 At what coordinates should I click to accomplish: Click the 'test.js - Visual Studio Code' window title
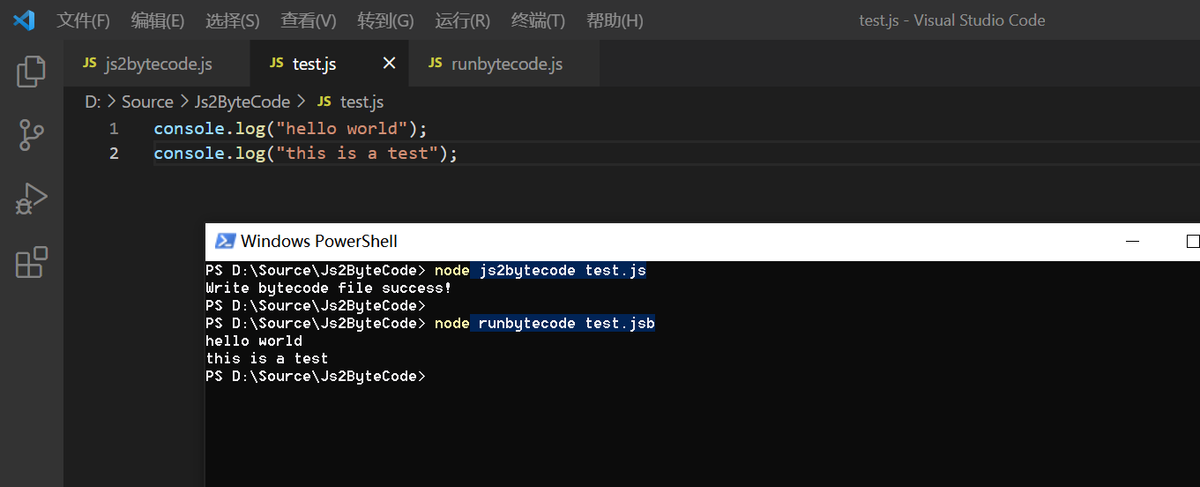[x=952, y=21]
